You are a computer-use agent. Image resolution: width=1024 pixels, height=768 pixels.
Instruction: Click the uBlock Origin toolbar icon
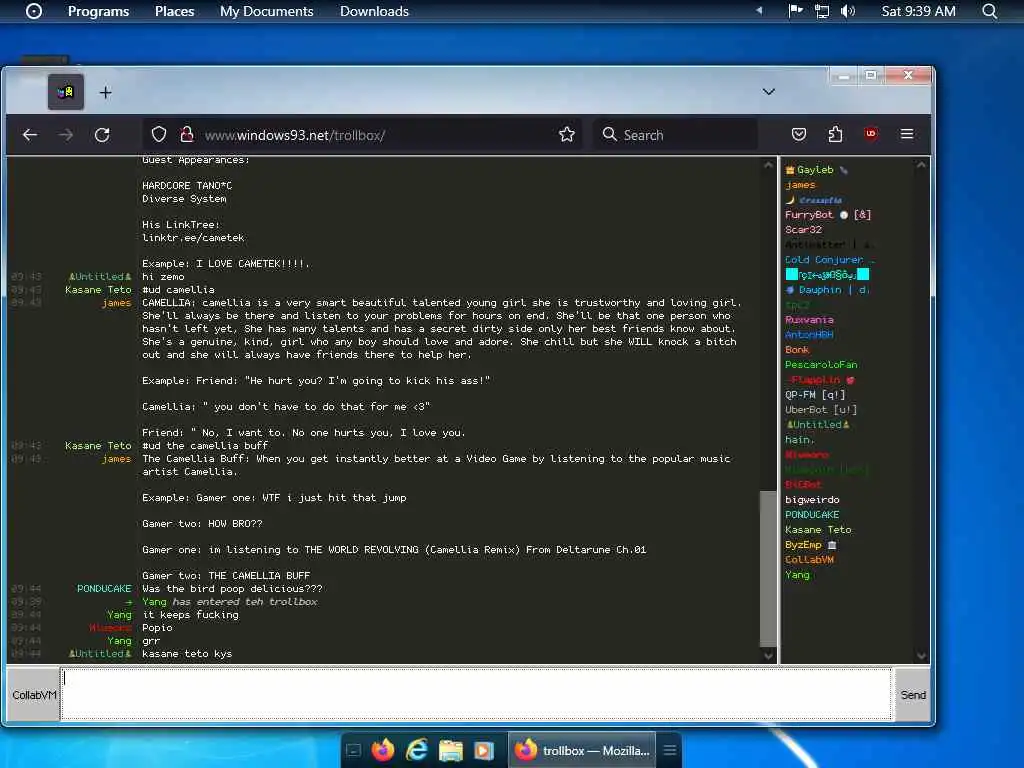tap(871, 134)
